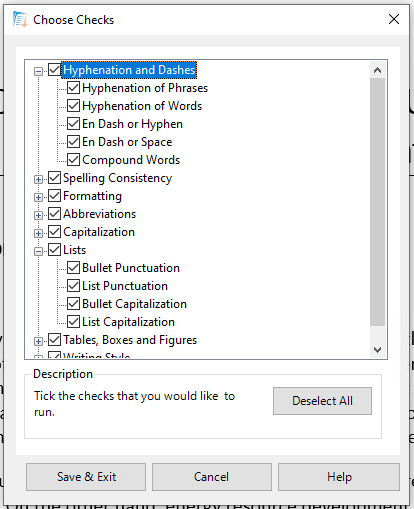Viewport: 414px width, 509px height.
Task: Toggle the En Dash or Space checkbox
Action: (73, 142)
